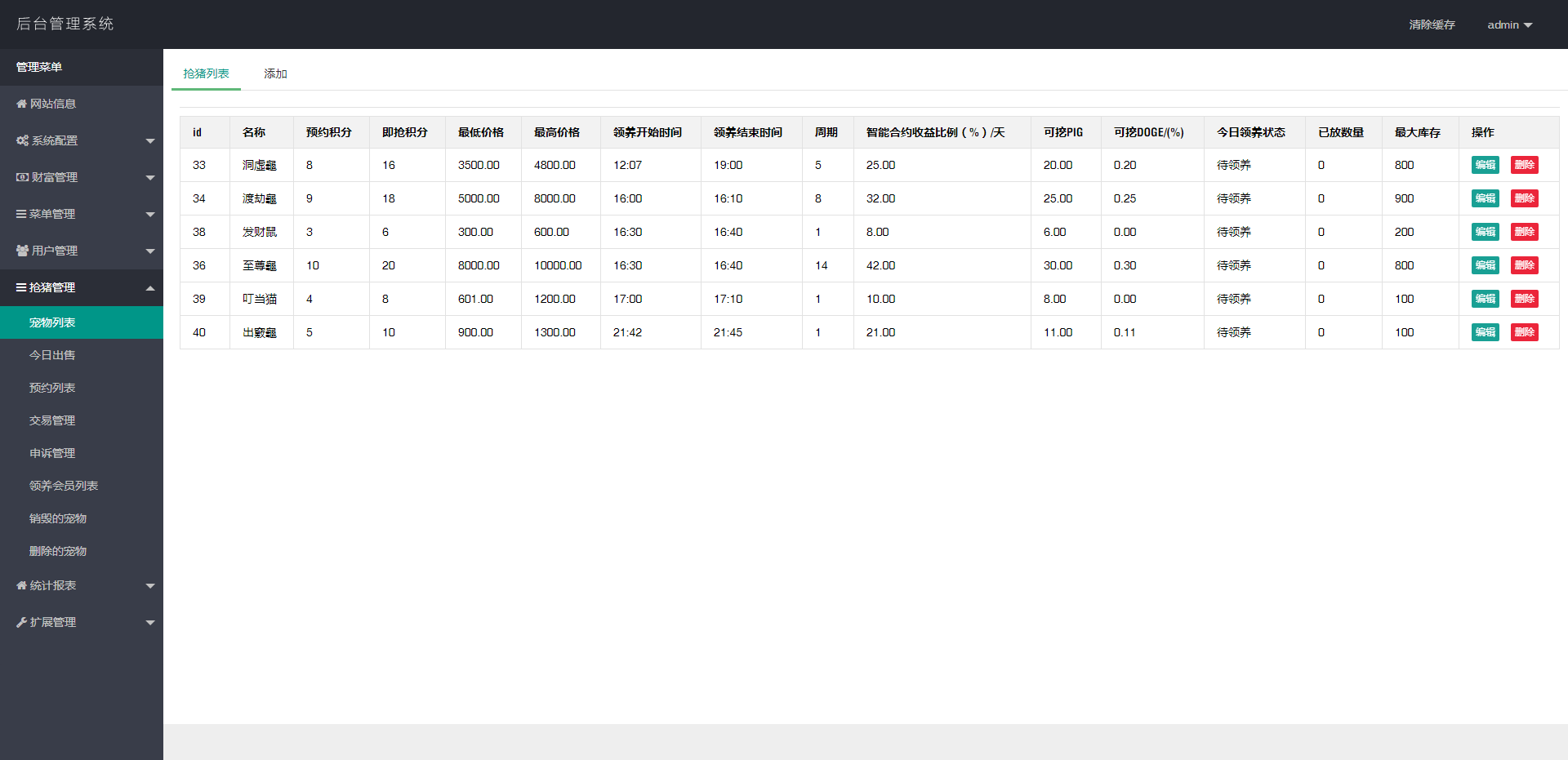The height and width of the screenshot is (760, 1568).
Task: Click the wrench icon beside 扩展管理
Action: coord(21,622)
